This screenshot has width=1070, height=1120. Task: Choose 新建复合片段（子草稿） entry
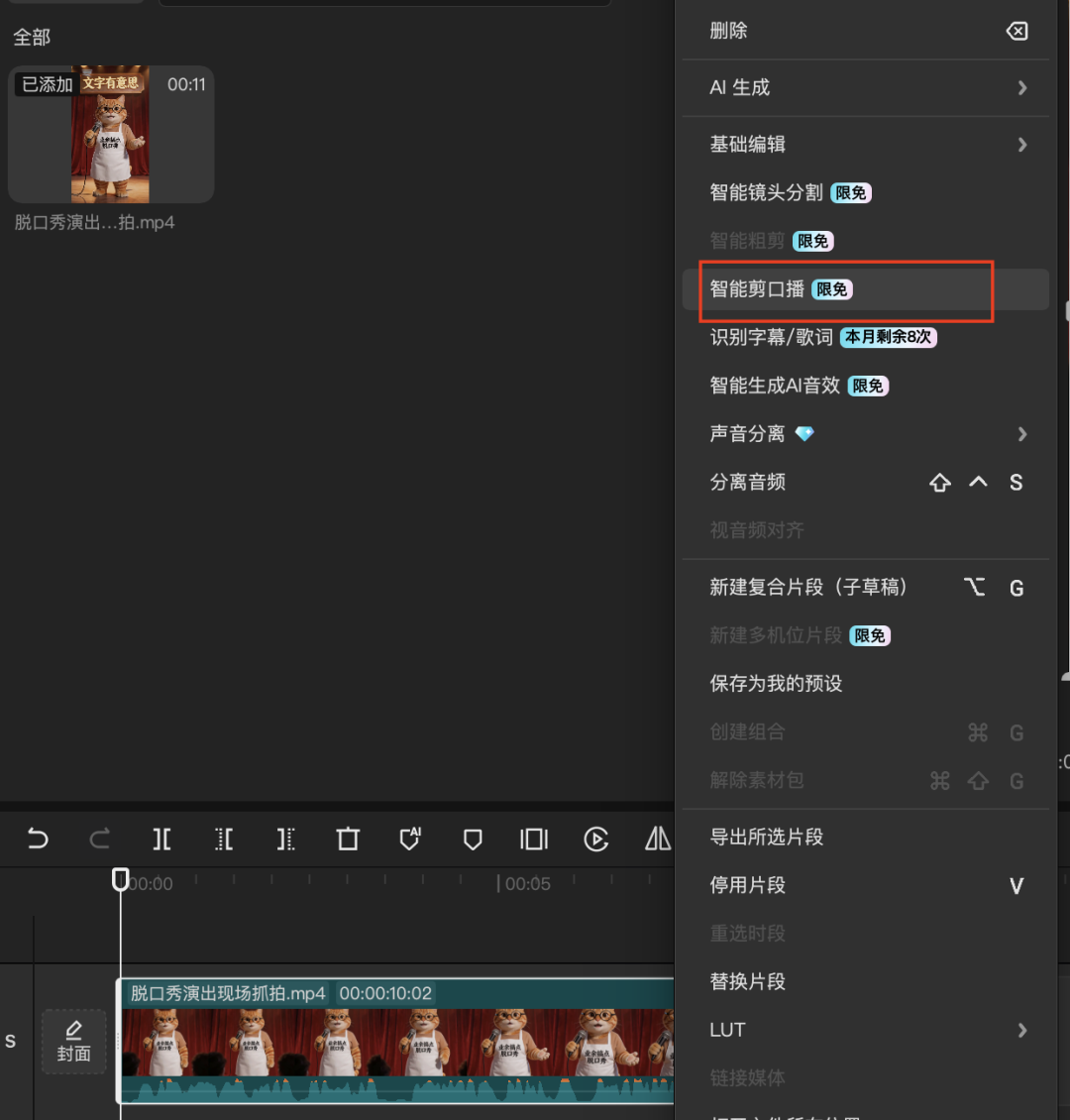(865, 587)
